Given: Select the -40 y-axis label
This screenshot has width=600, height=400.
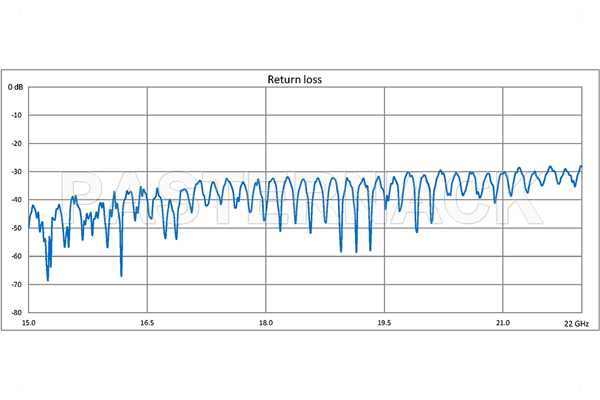Looking at the screenshot, I should [17, 200].
